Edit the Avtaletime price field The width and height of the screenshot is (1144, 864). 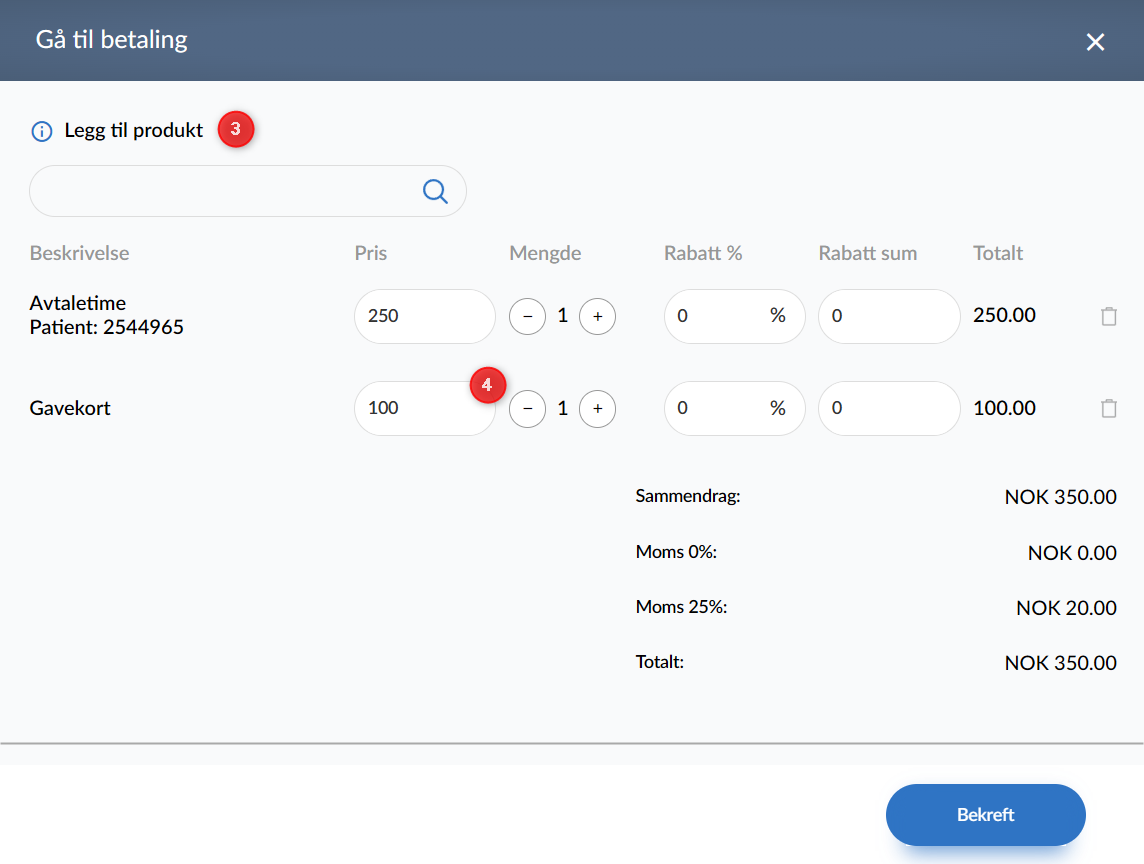pos(423,316)
